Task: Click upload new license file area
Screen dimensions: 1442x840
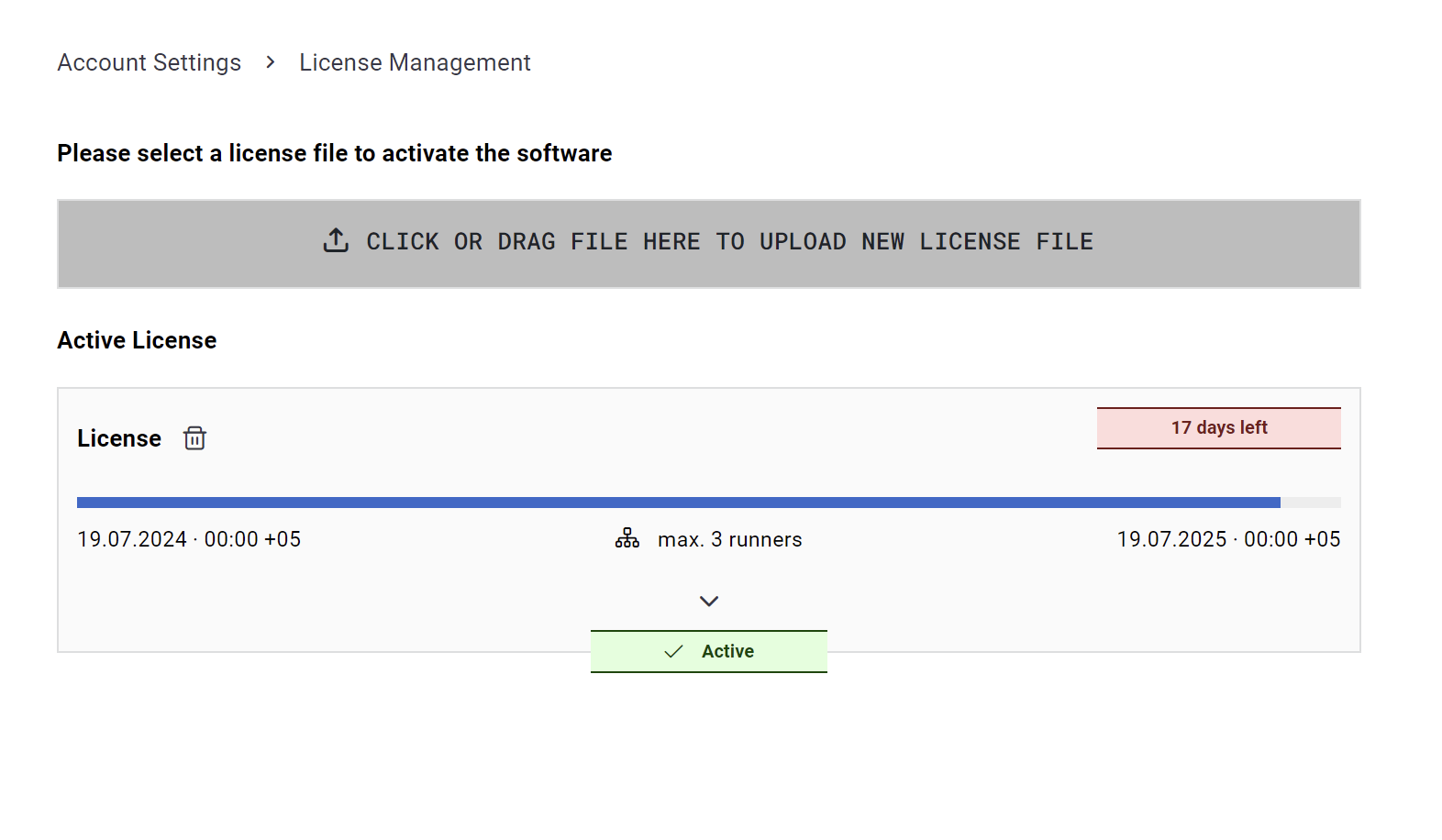Action: [709, 244]
